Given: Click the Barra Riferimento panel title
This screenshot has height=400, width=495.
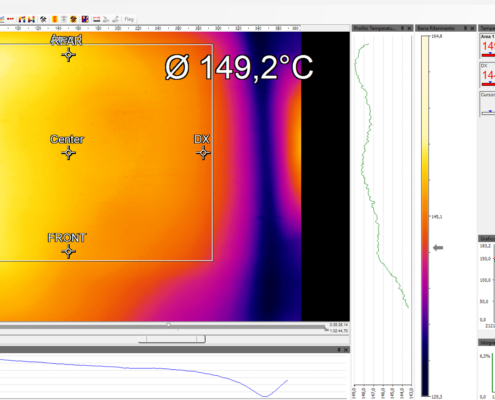Looking at the screenshot, I should 436,28.
